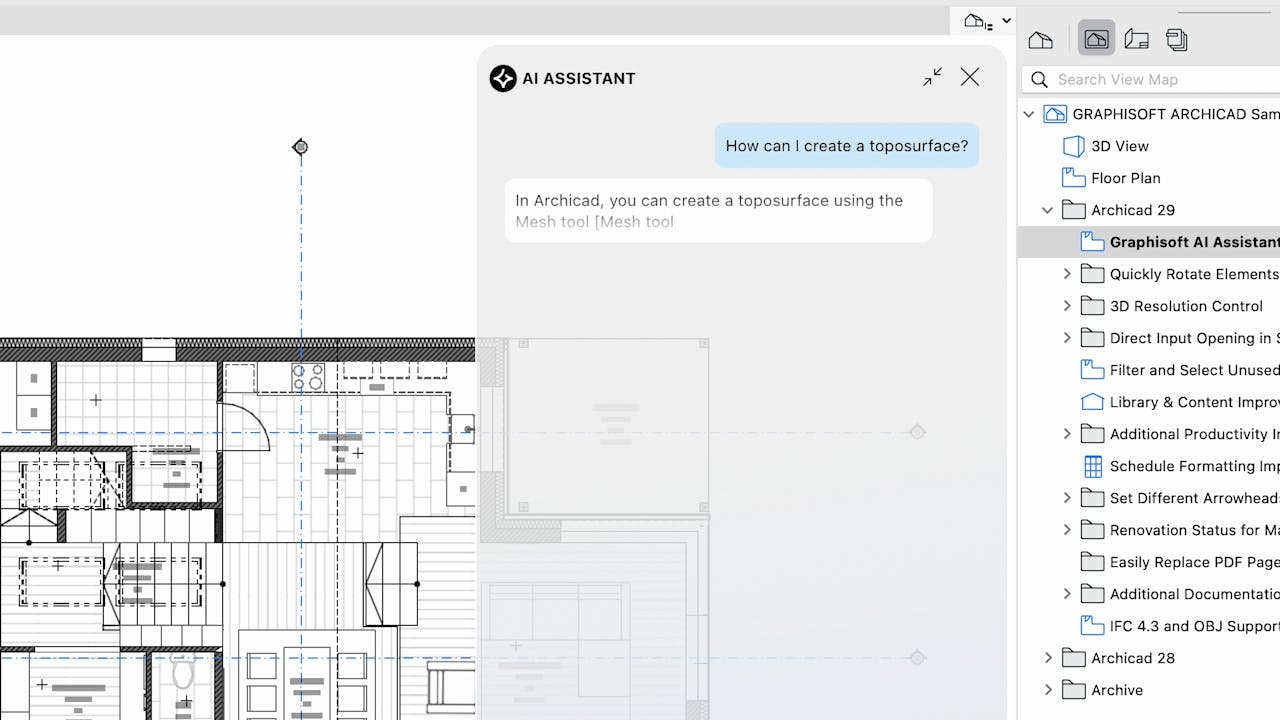Expand the Direct Input Opening folder
This screenshot has height=720, width=1280.
pyautogui.click(x=1067, y=338)
